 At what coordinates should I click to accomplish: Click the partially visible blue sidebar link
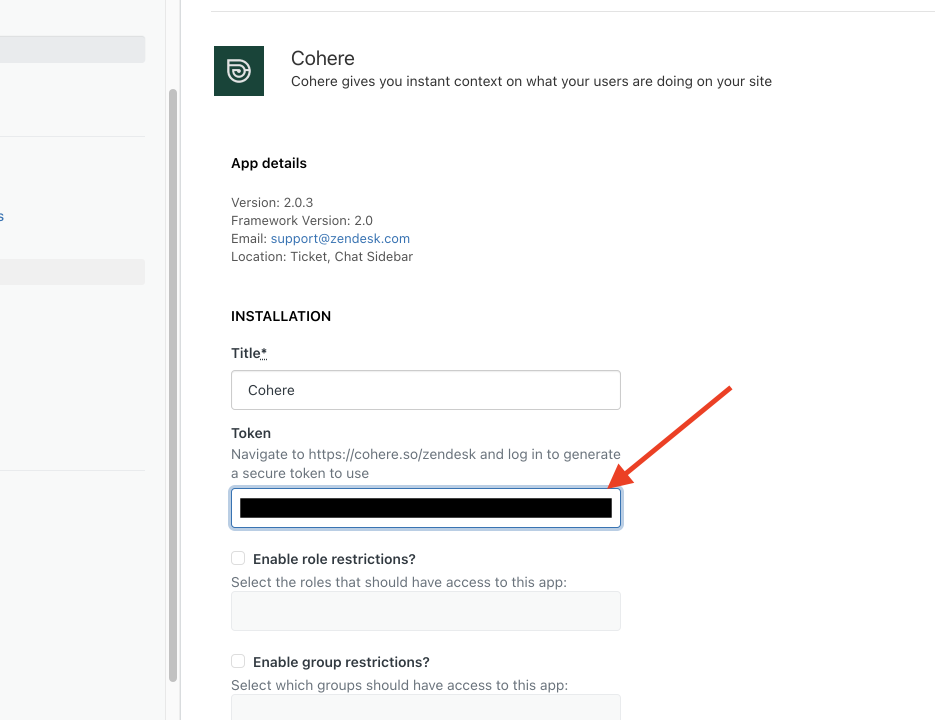(2, 216)
